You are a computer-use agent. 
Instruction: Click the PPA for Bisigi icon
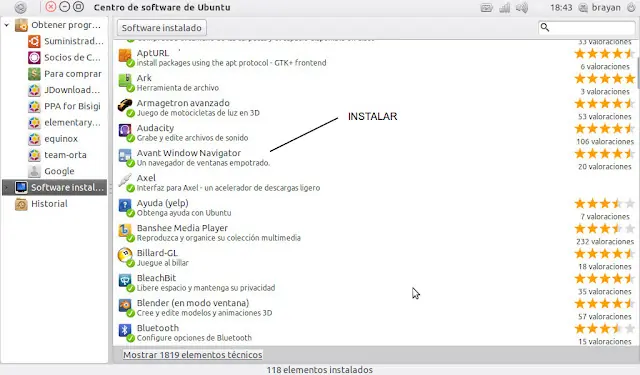pos(34,107)
